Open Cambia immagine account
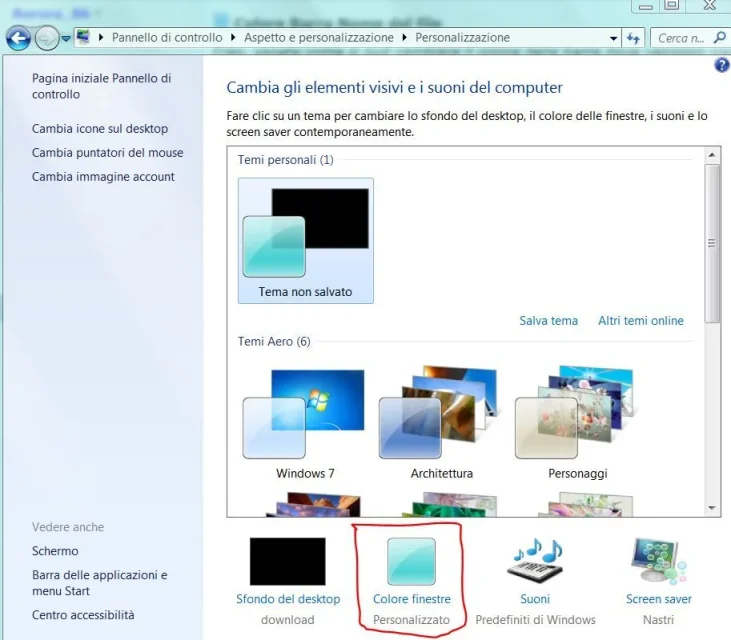The height and width of the screenshot is (640, 731). pos(103,177)
